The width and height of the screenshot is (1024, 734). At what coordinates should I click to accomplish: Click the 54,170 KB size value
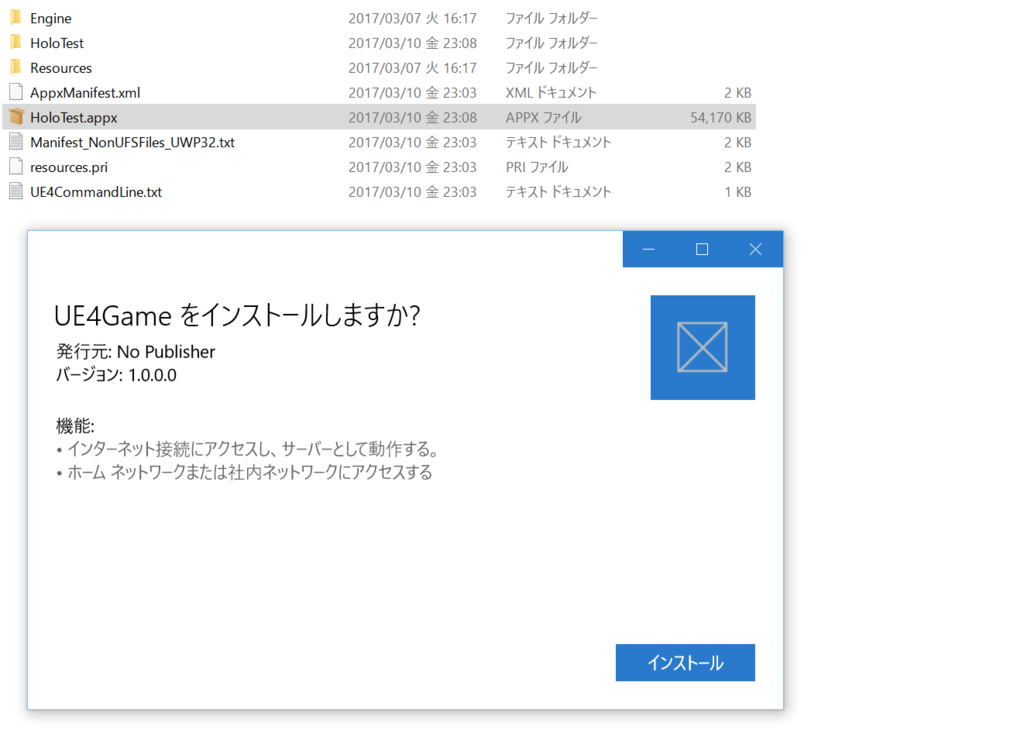tap(721, 118)
